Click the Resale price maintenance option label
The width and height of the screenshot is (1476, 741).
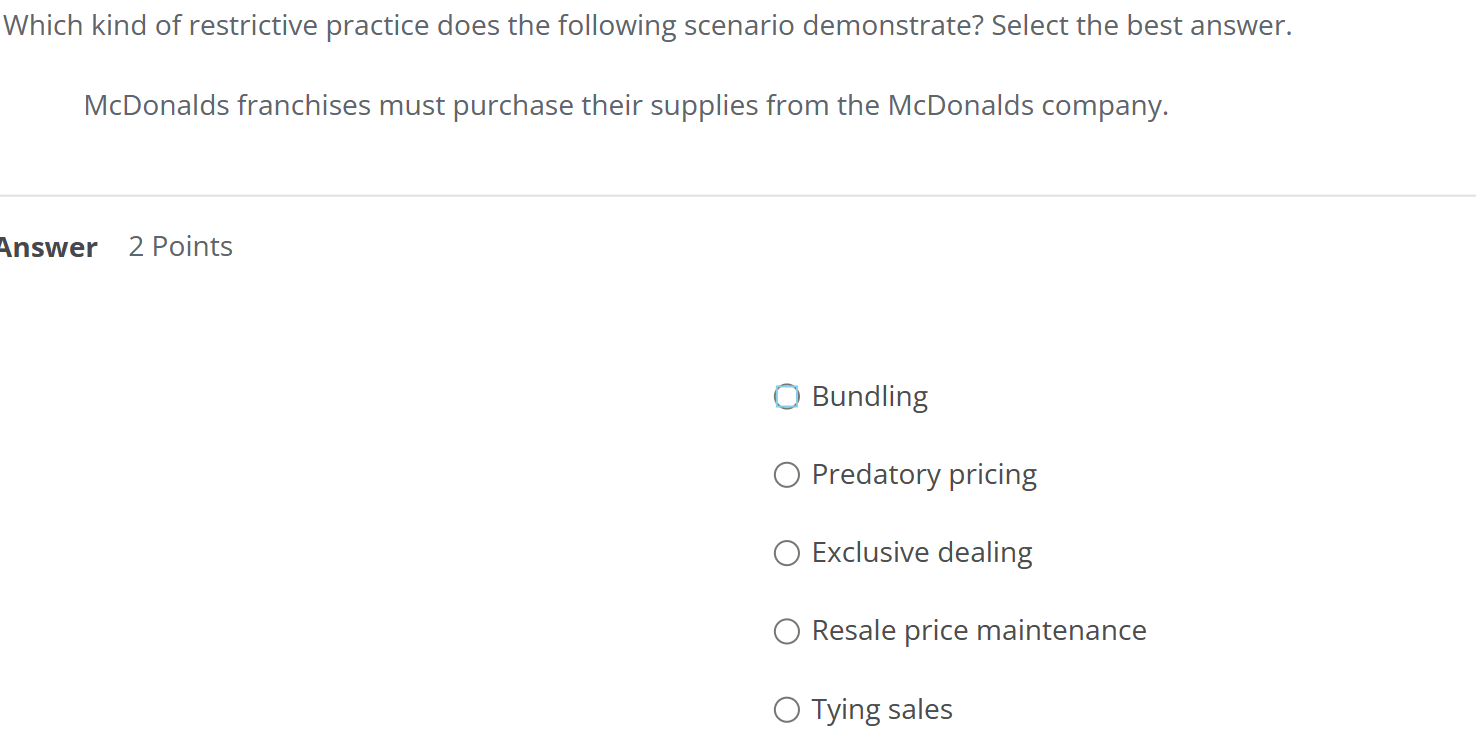point(977,631)
